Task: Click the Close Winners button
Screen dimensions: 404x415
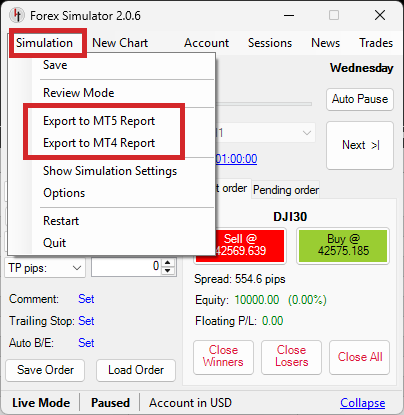Action: tap(223, 357)
